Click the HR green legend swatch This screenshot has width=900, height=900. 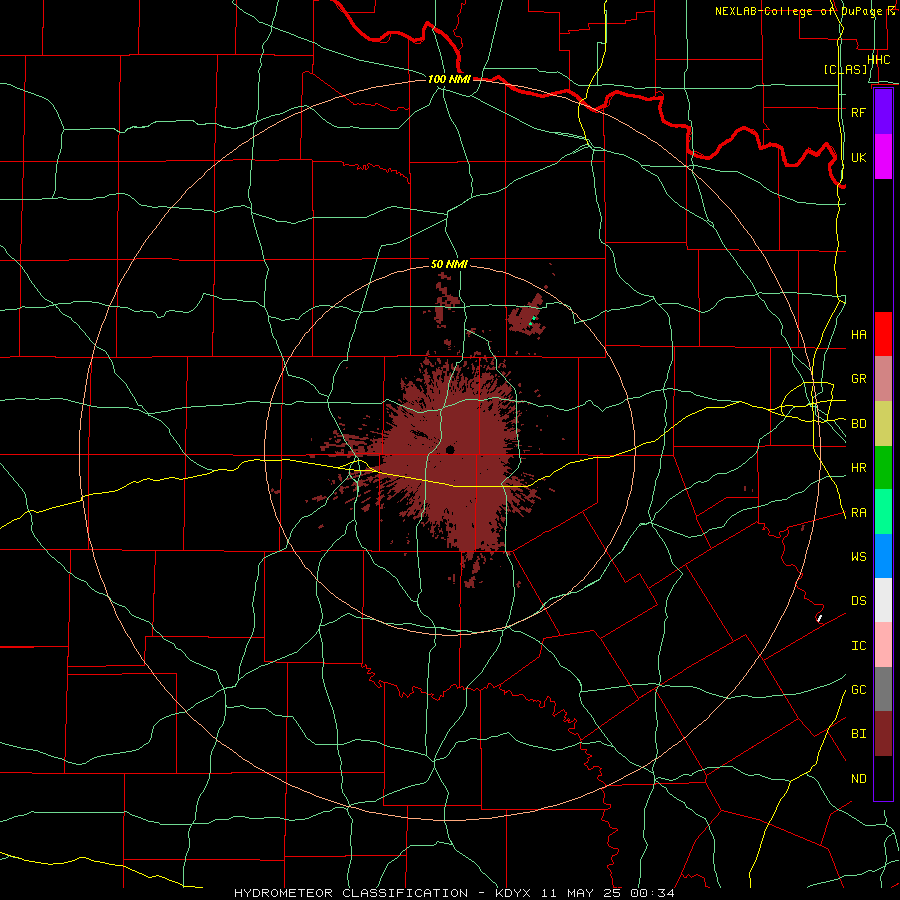tap(883, 467)
